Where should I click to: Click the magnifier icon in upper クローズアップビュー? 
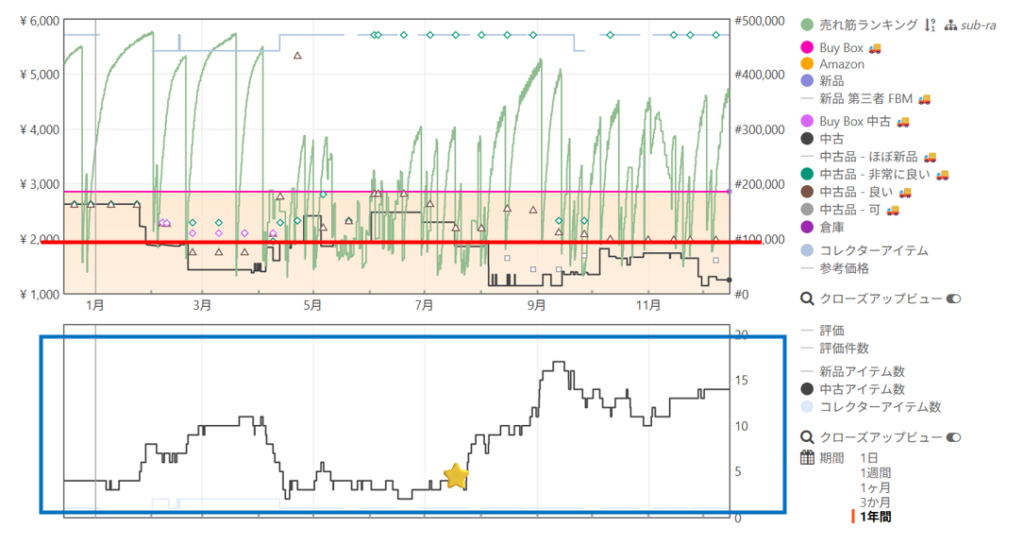point(808,298)
